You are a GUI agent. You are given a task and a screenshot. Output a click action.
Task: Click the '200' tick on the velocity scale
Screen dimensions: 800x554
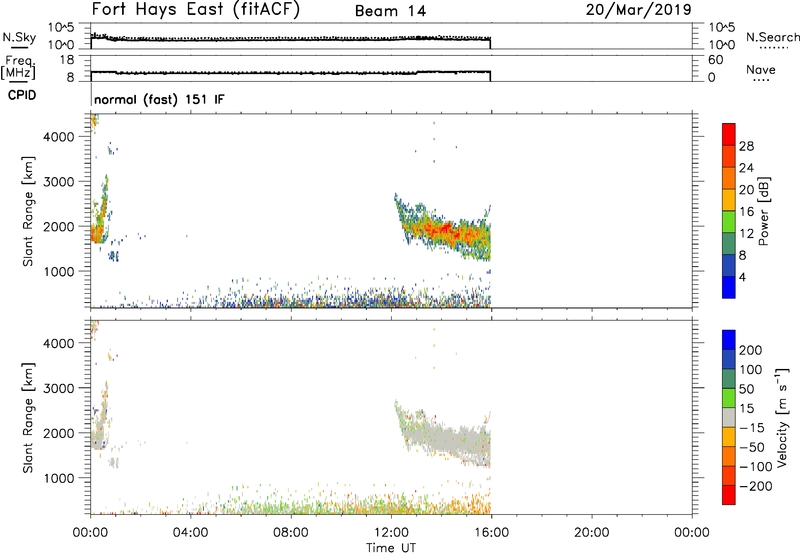[751, 350]
